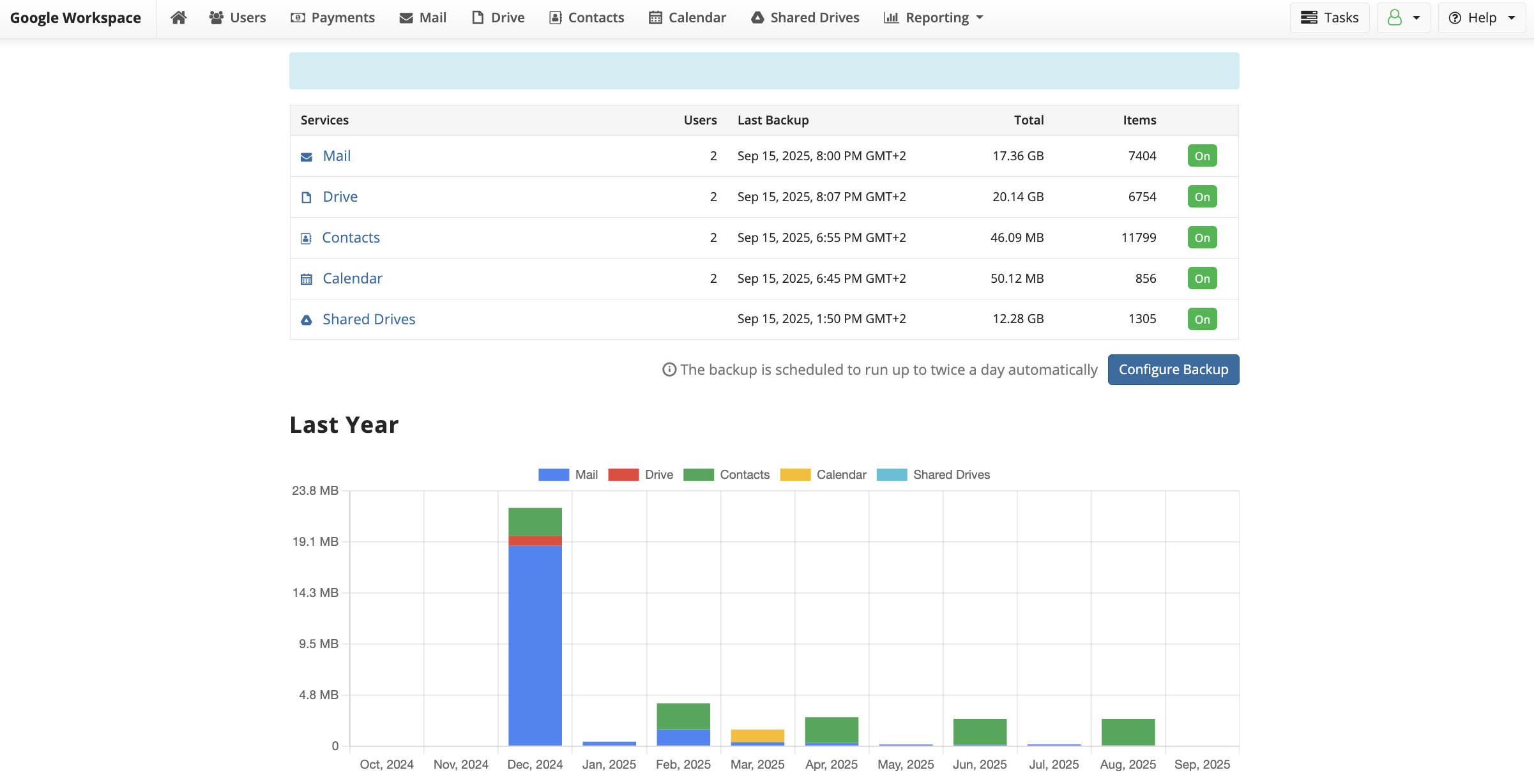This screenshot has width=1534, height=784.
Task: Open the Shared Drives navigation item
Action: tap(805, 17)
